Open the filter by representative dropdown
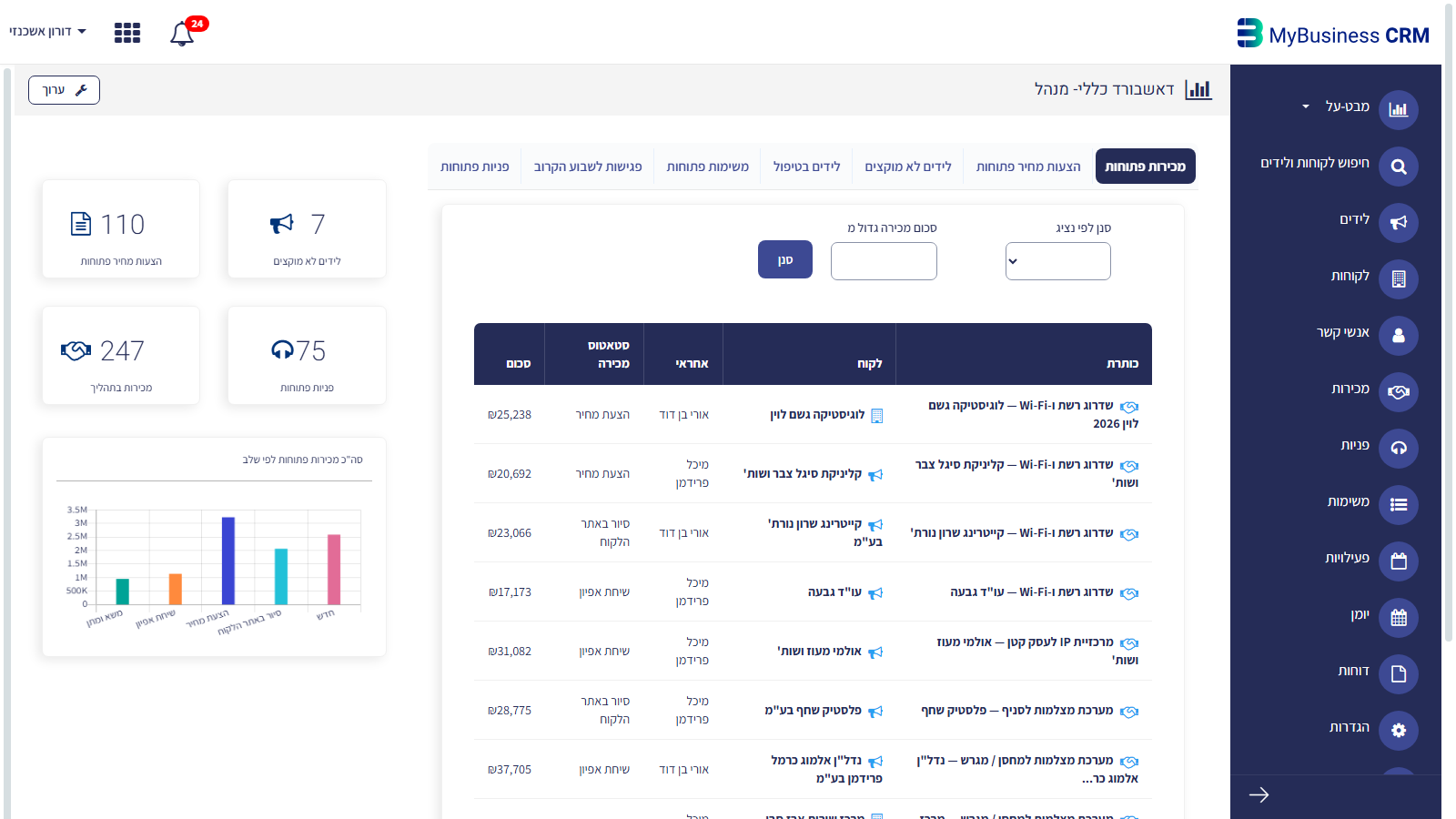 (x=1057, y=261)
